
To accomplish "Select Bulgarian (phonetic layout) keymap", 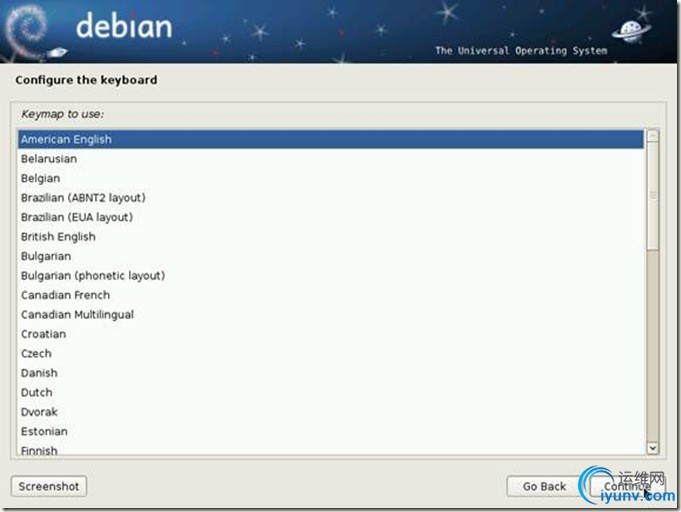I will pos(331,276).
